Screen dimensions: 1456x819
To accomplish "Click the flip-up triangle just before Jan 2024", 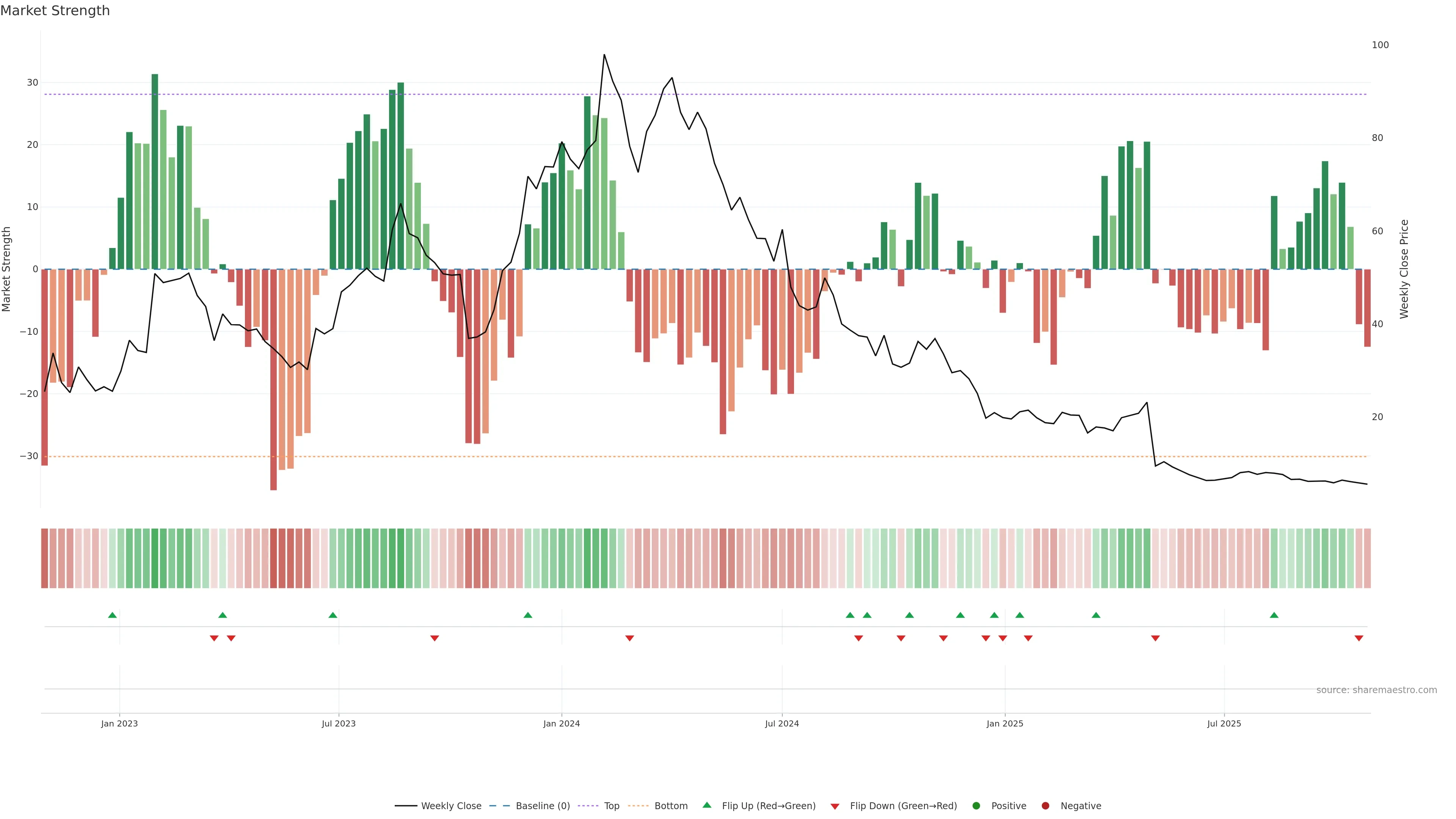I will click(x=528, y=615).
